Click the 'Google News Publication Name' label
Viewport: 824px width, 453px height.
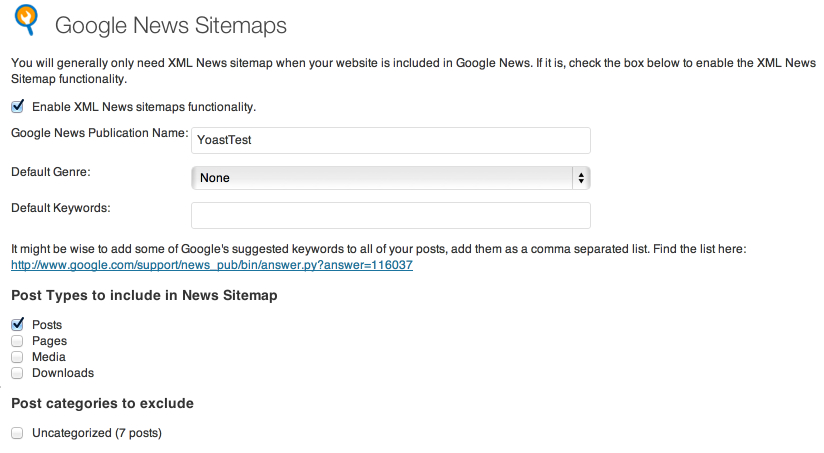point(98,132)
